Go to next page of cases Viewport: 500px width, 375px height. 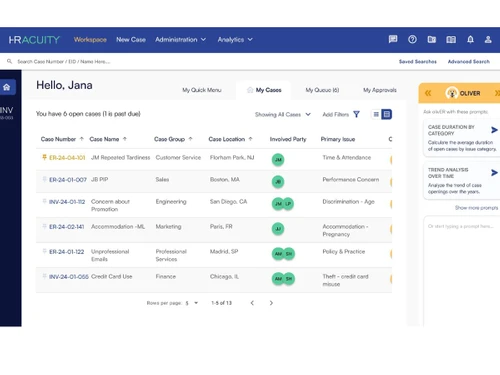[271, 303]
